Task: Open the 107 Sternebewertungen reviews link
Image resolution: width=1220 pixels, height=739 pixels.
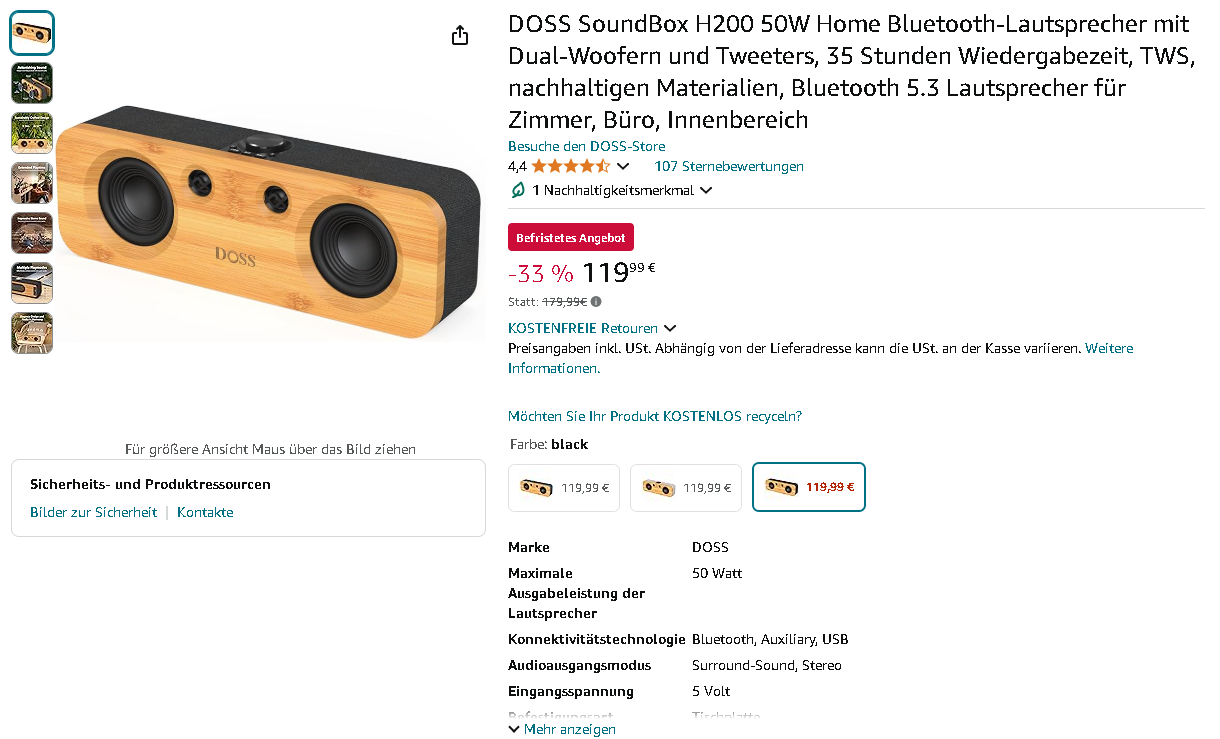Action: 728,166
